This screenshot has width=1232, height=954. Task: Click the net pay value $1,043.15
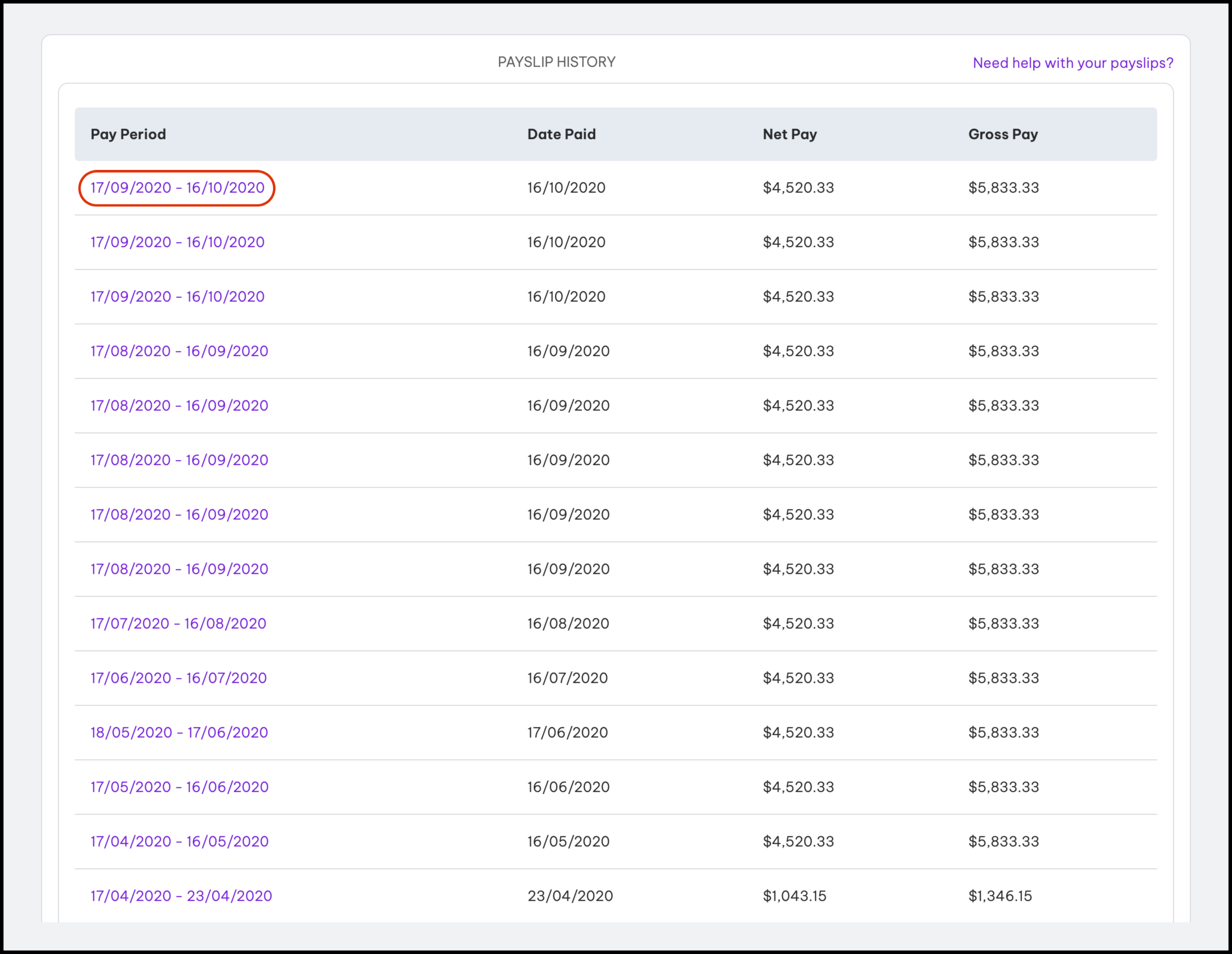point(794,896)
